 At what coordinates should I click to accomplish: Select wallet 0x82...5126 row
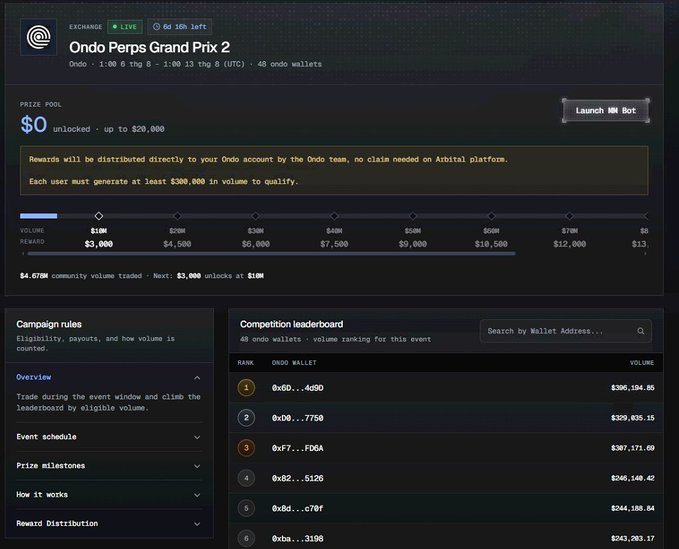[446, 478]
